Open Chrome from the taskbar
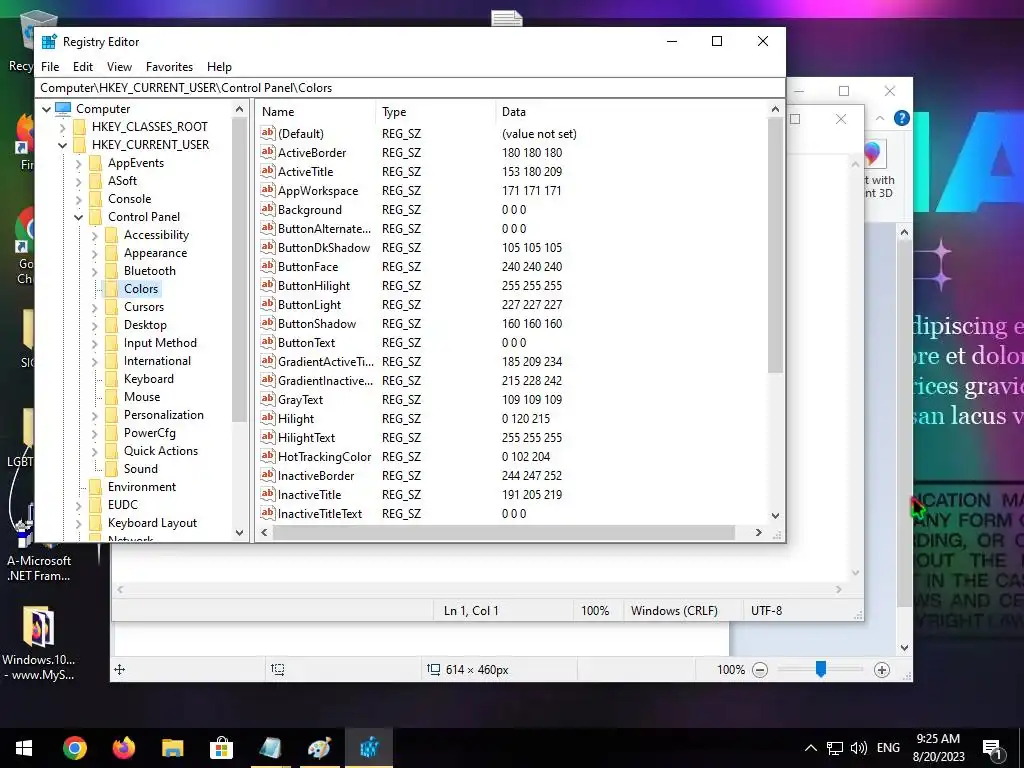This screenshot has width=1024, height=768. click(x=75, y=748)
